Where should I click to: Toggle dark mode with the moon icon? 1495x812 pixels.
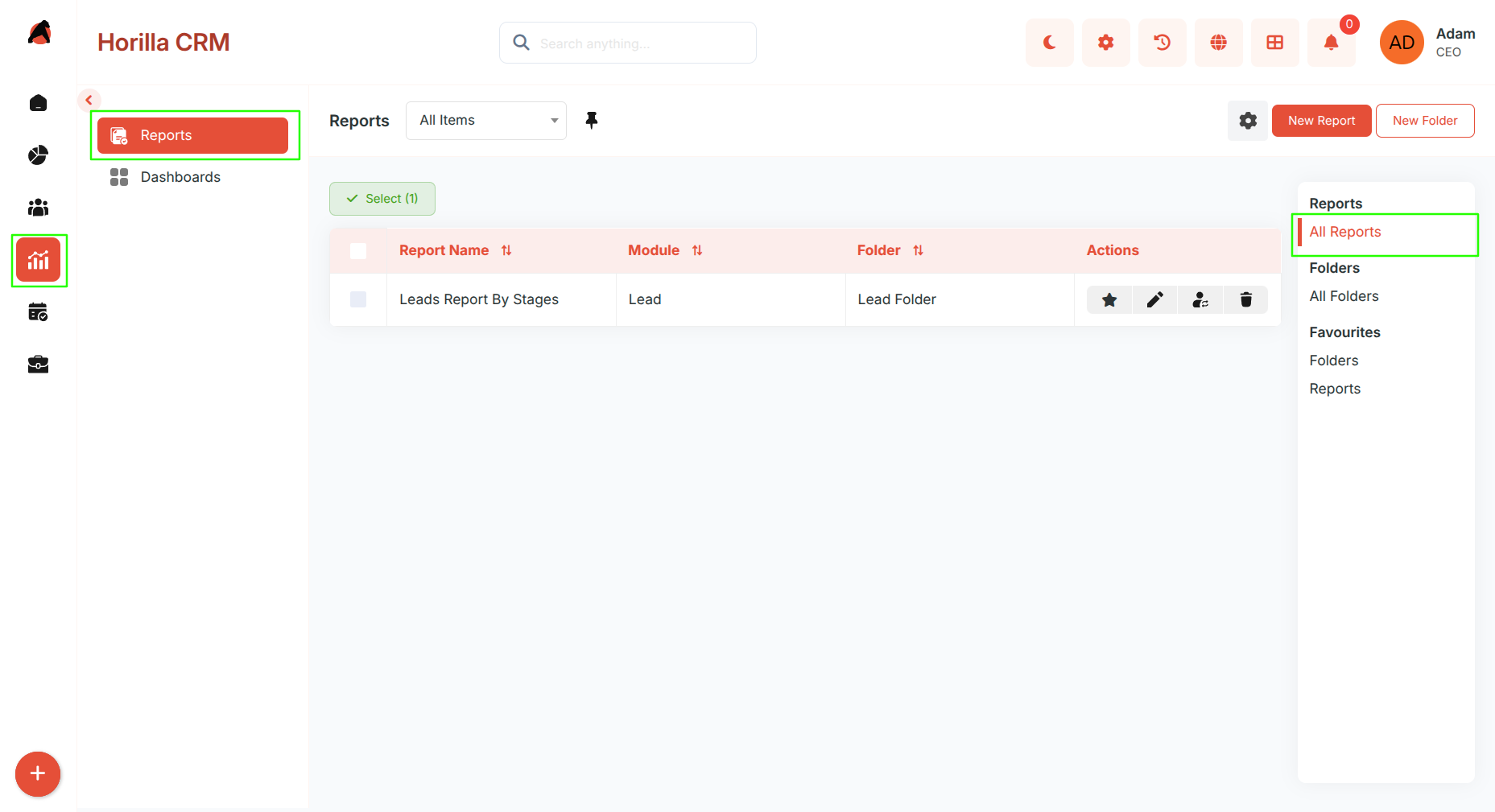1050,43
